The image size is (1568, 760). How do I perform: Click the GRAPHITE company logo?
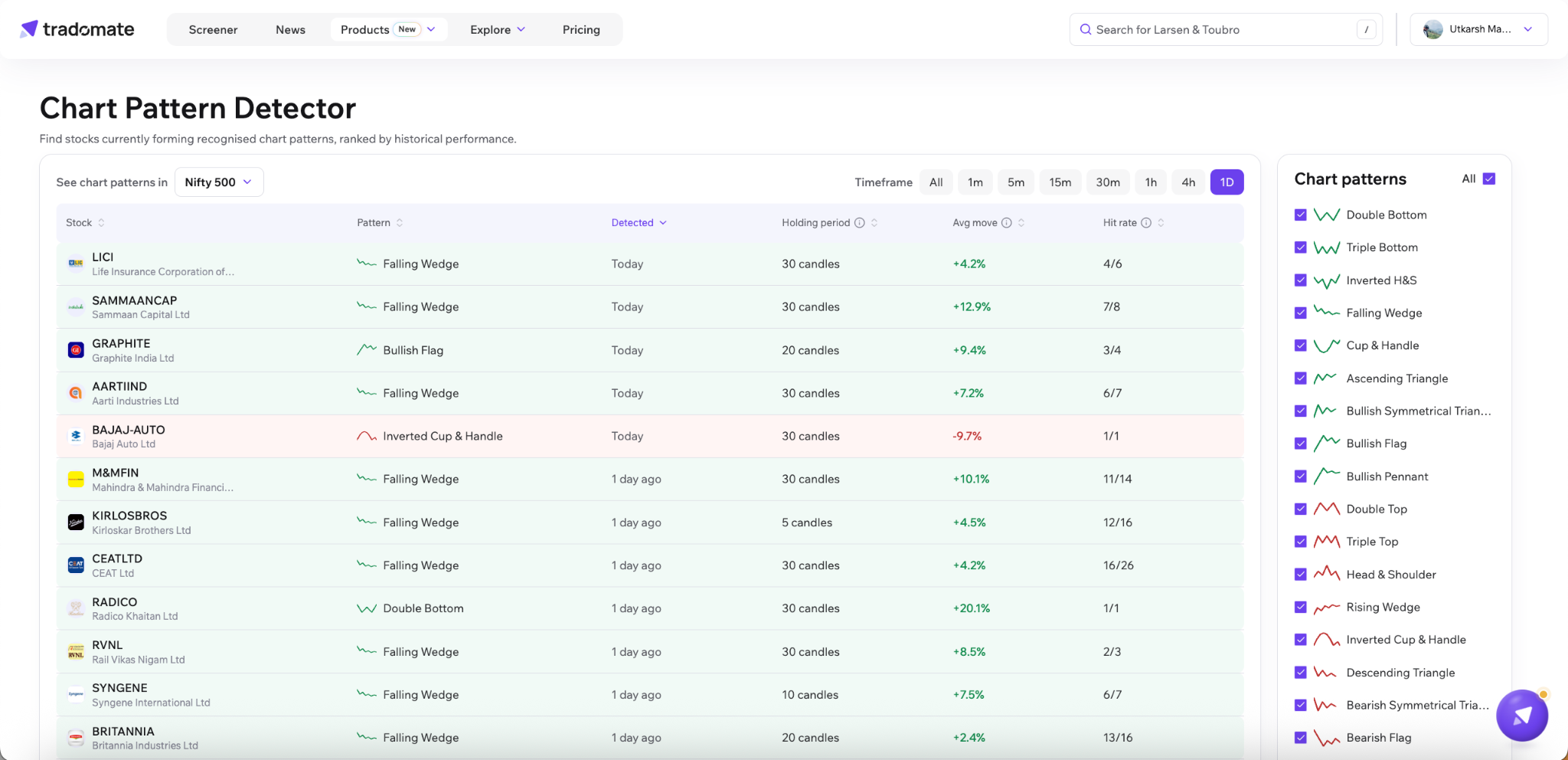click(x=76, y=350)
